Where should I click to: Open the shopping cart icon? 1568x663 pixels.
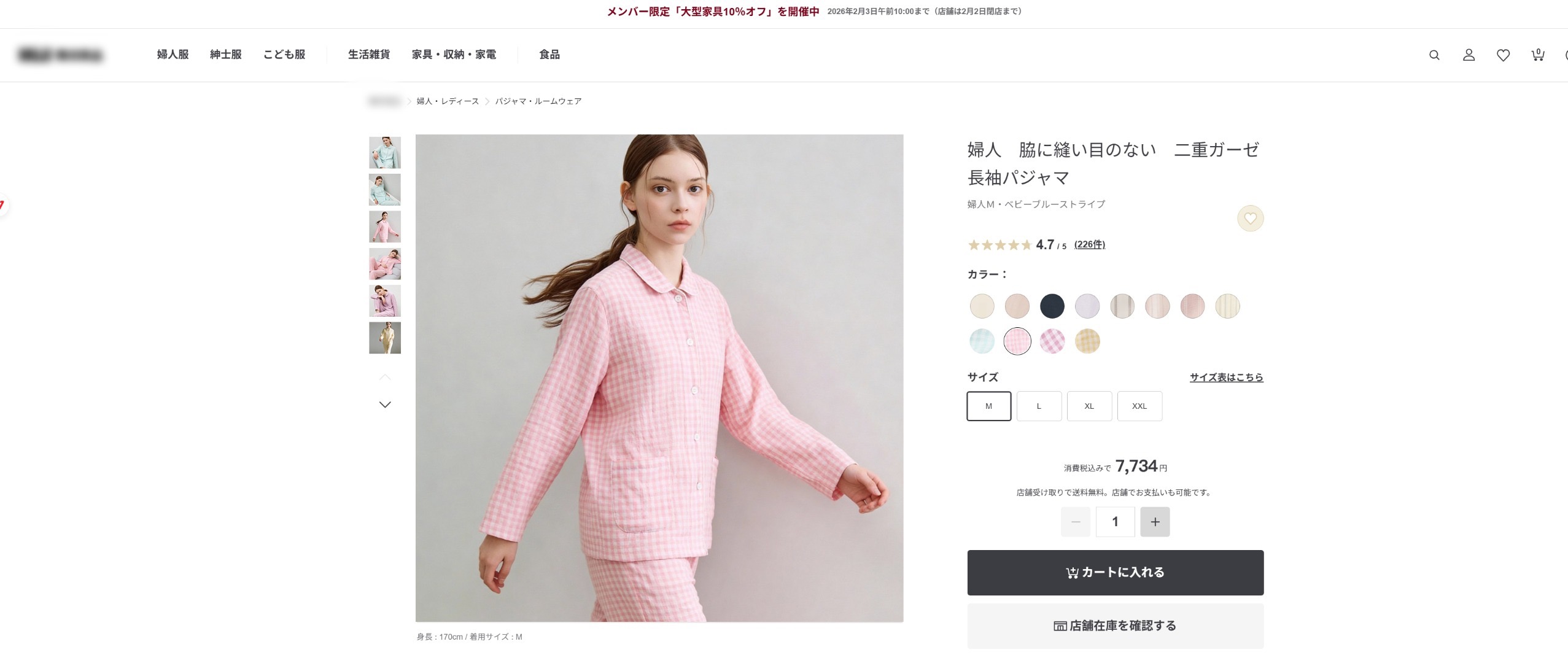click(1537, 55)
